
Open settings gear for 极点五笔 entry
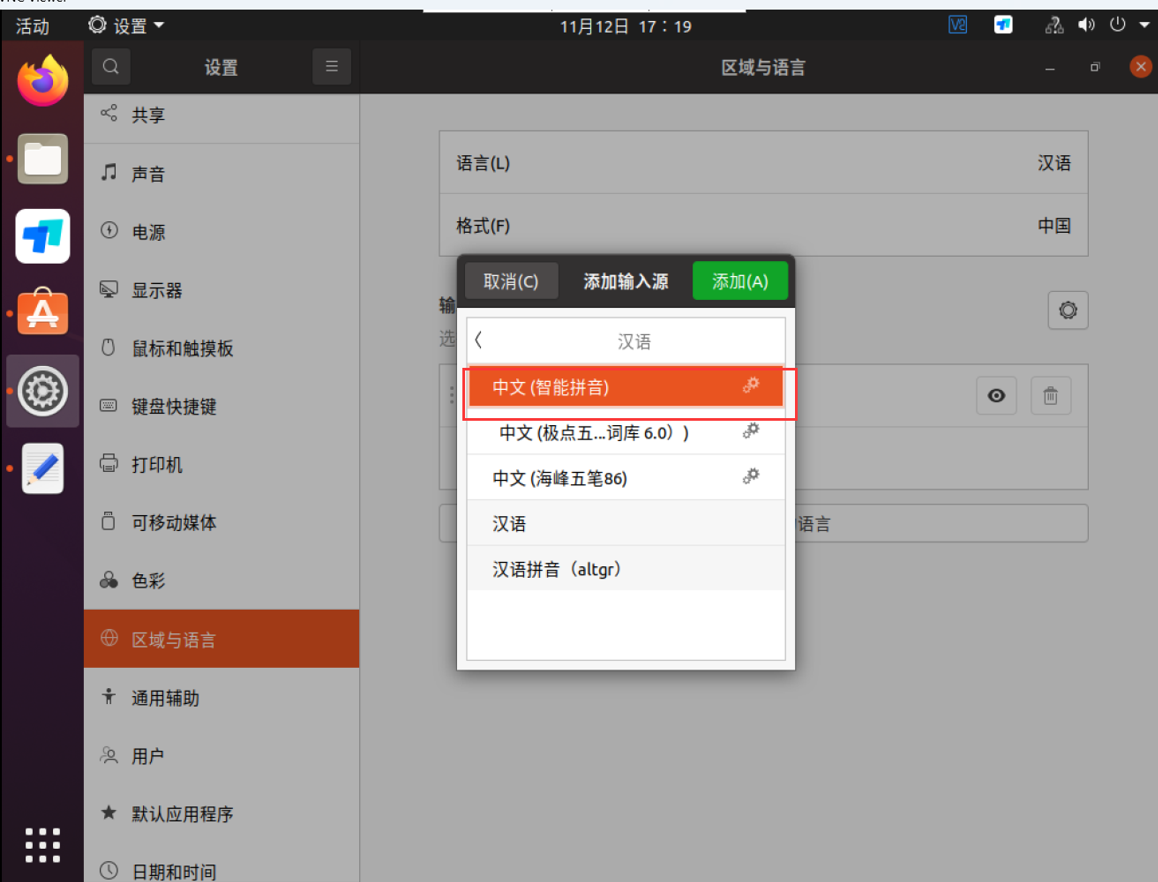click(751, 431)
